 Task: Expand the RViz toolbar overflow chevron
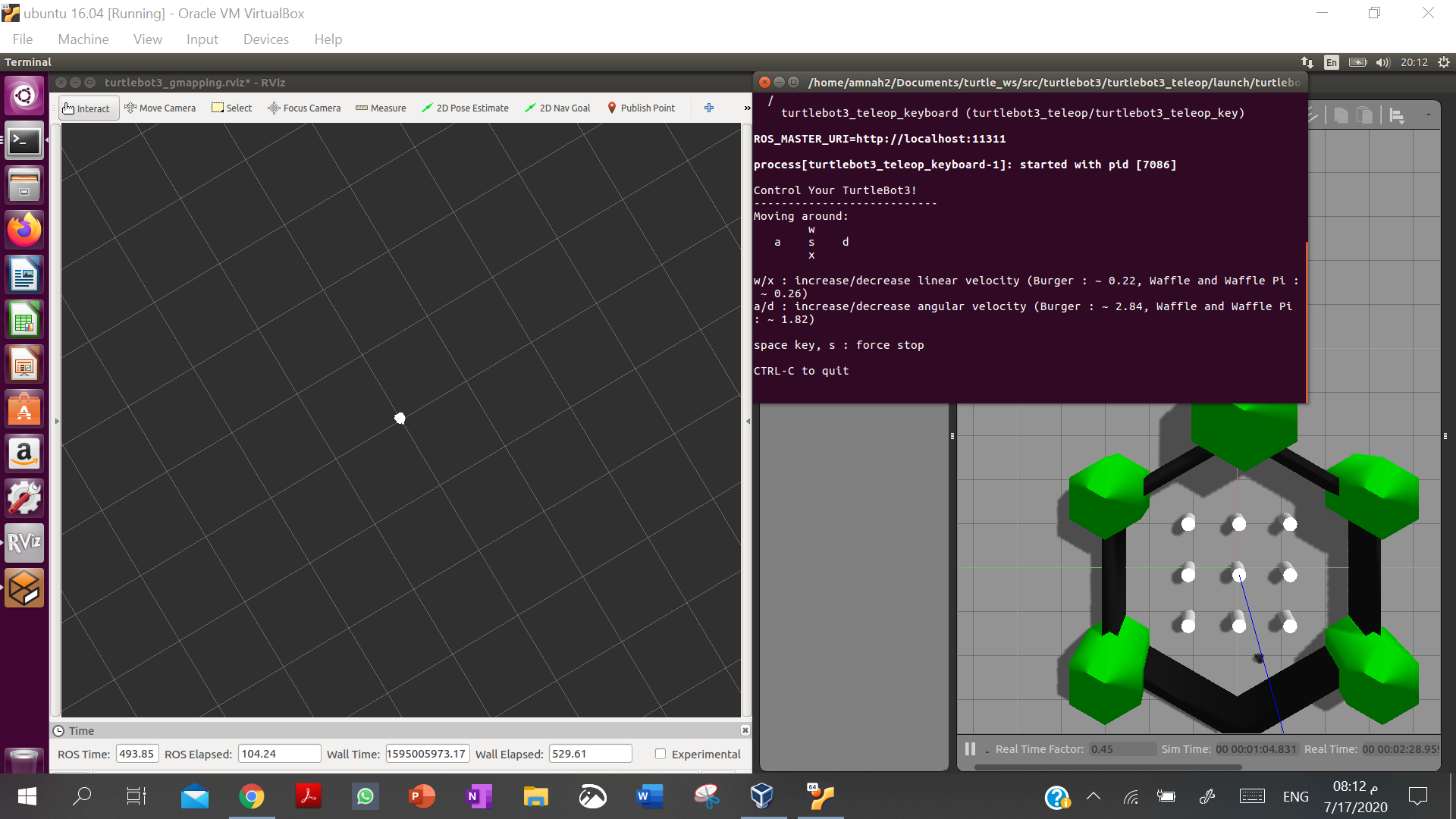click(x=747, y=108)
